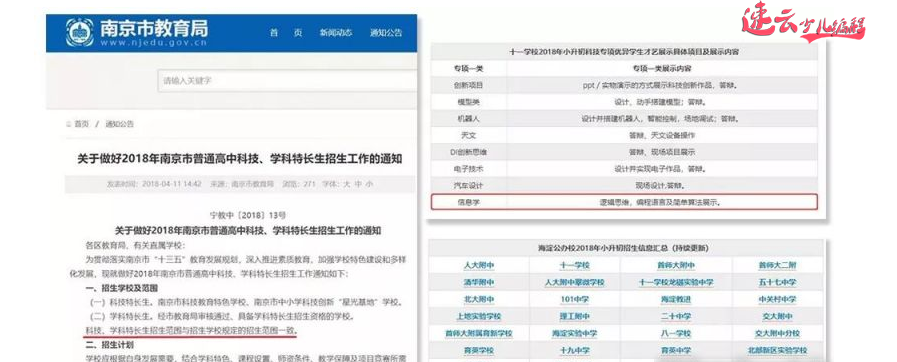Open the 五十七中学 link

[x=777, y=283]
